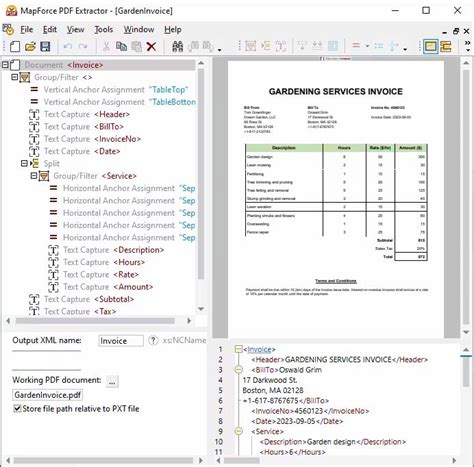Open the Window menu

pyautogui.click(x=139, y=30)
